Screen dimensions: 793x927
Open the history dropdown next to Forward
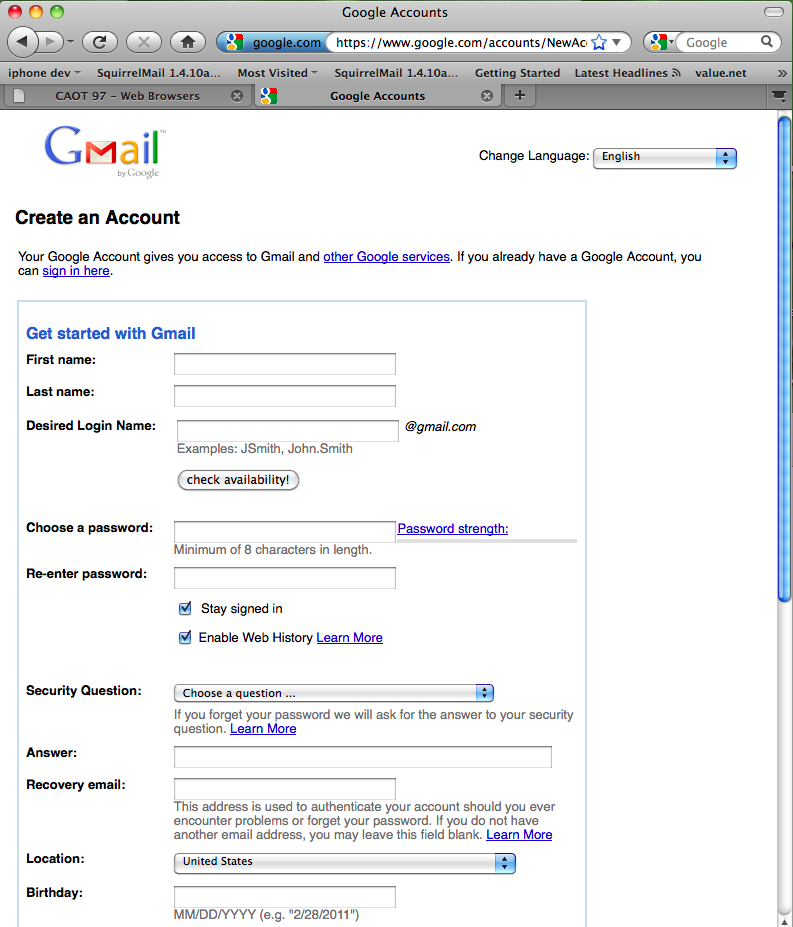tap(70, 42)
